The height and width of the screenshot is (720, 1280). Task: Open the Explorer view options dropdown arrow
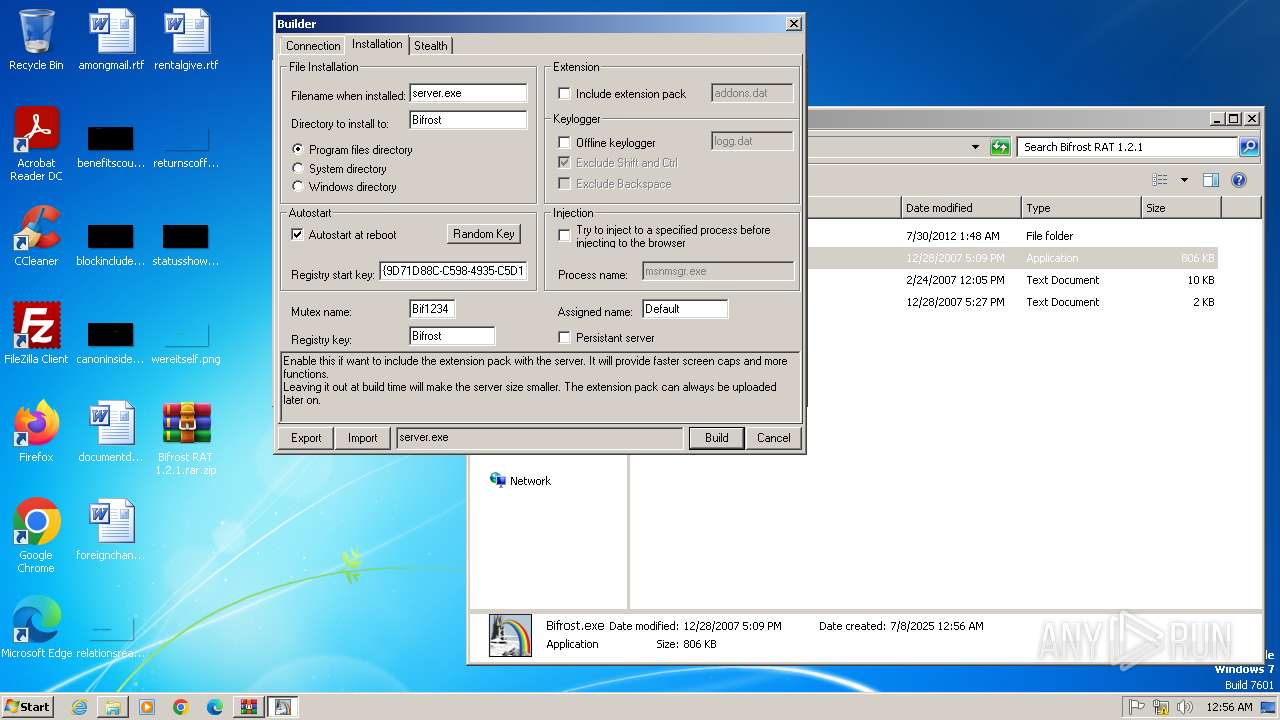[x=1185, y=180]
